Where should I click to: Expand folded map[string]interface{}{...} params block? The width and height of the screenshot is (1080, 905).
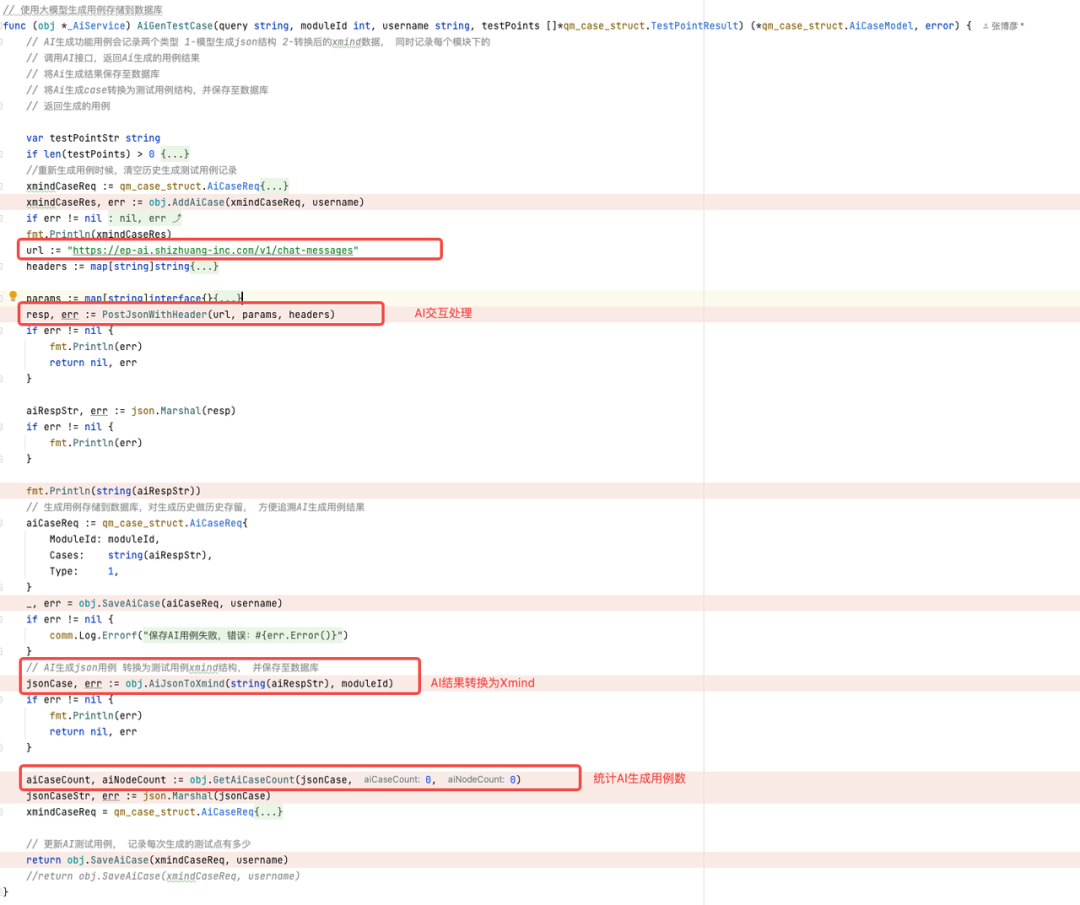click(227, 298)
